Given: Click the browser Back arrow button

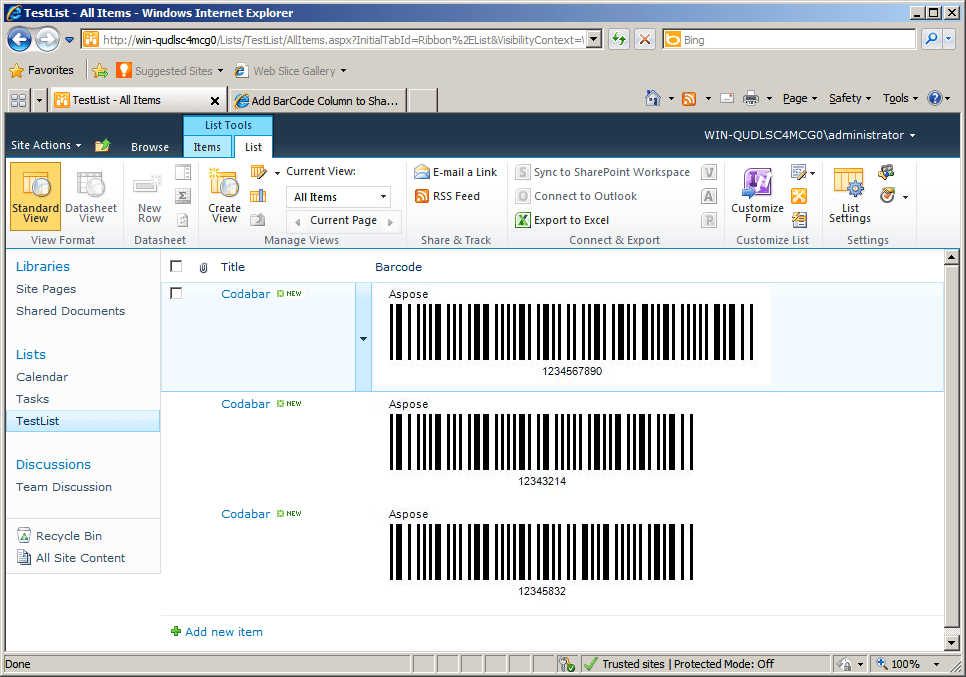Looking at the screenshot, I should click(x=19, y=40).
